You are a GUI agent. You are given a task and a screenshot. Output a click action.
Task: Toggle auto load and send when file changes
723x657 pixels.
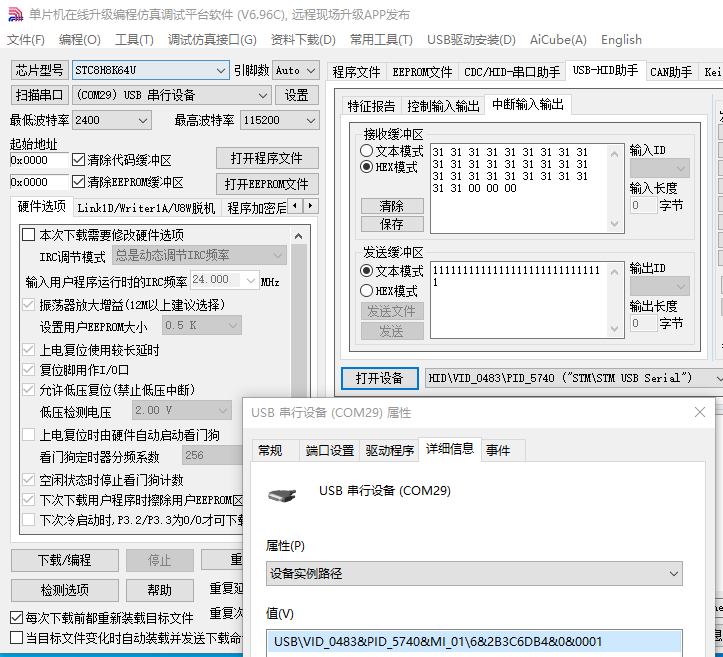pyautogui.click(x=17, y=638)
